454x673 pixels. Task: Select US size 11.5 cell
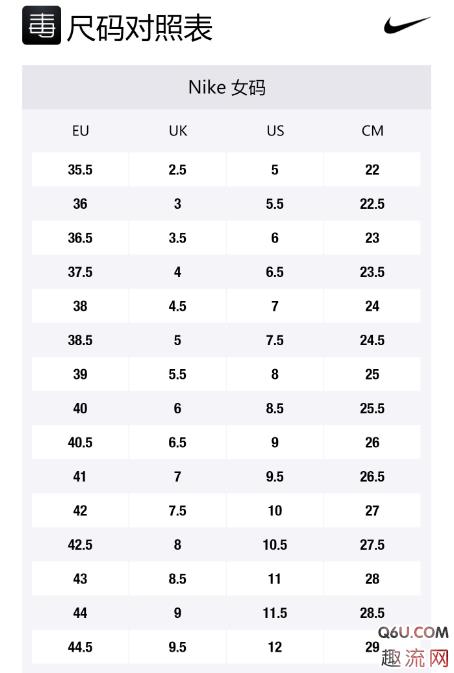[275, 613]
